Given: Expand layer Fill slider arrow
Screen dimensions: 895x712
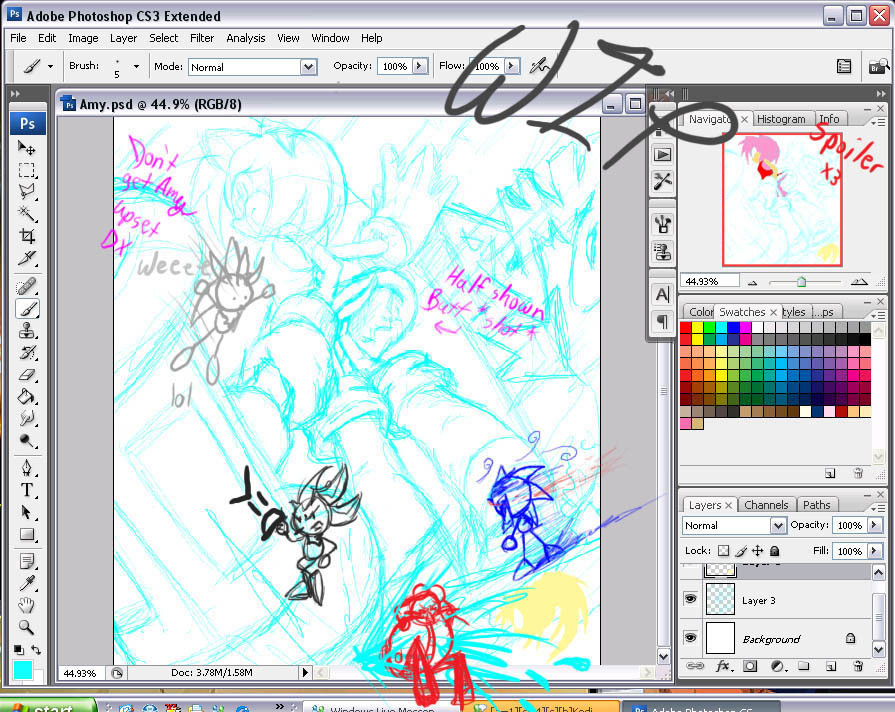Looking at the screenshot, I should tap(874, 550).
